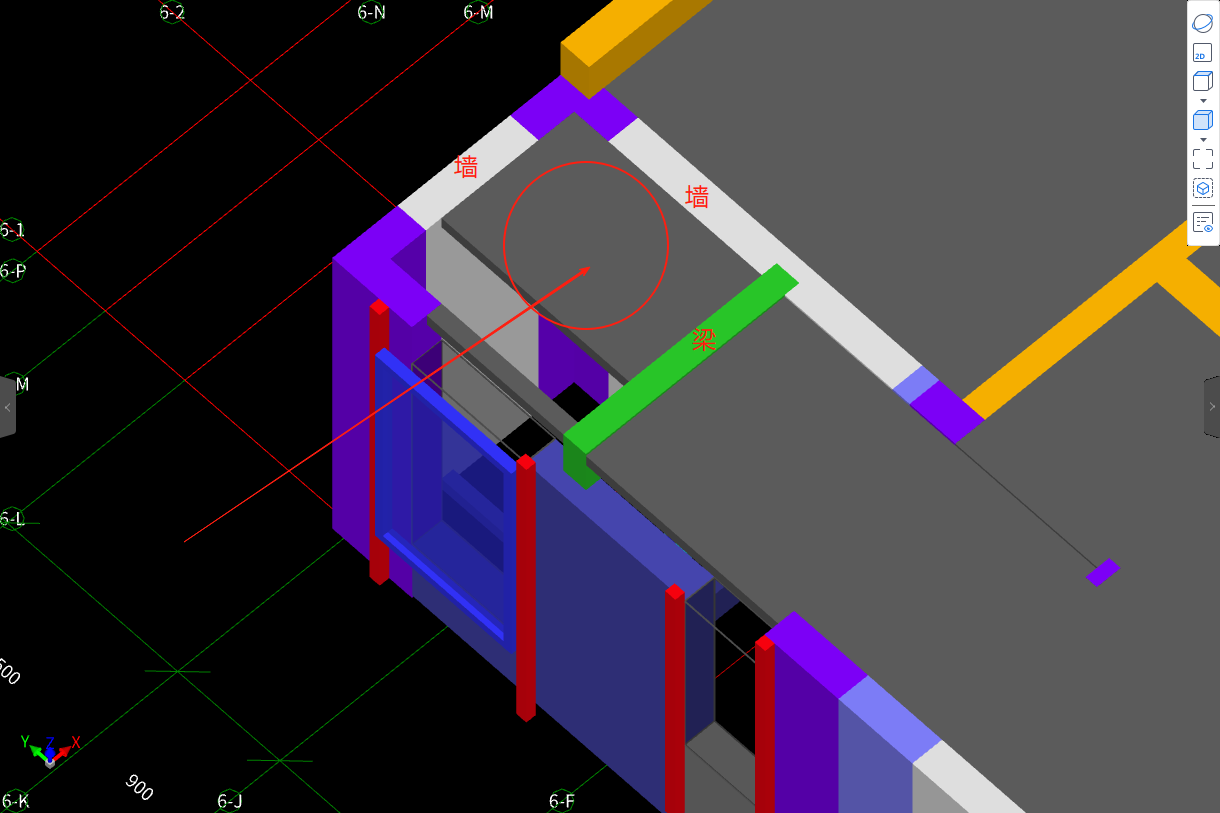The image size is (1220, 813).
Task: Open dropdown under shaded cube icon
Action: 1203,140
